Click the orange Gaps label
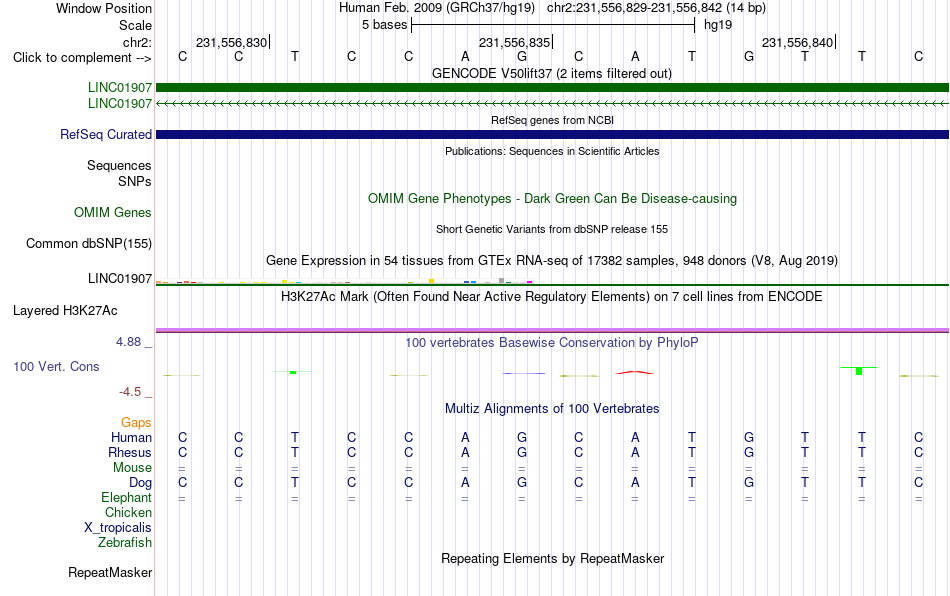This screenshot has width=950, height=596. (136, 422)
